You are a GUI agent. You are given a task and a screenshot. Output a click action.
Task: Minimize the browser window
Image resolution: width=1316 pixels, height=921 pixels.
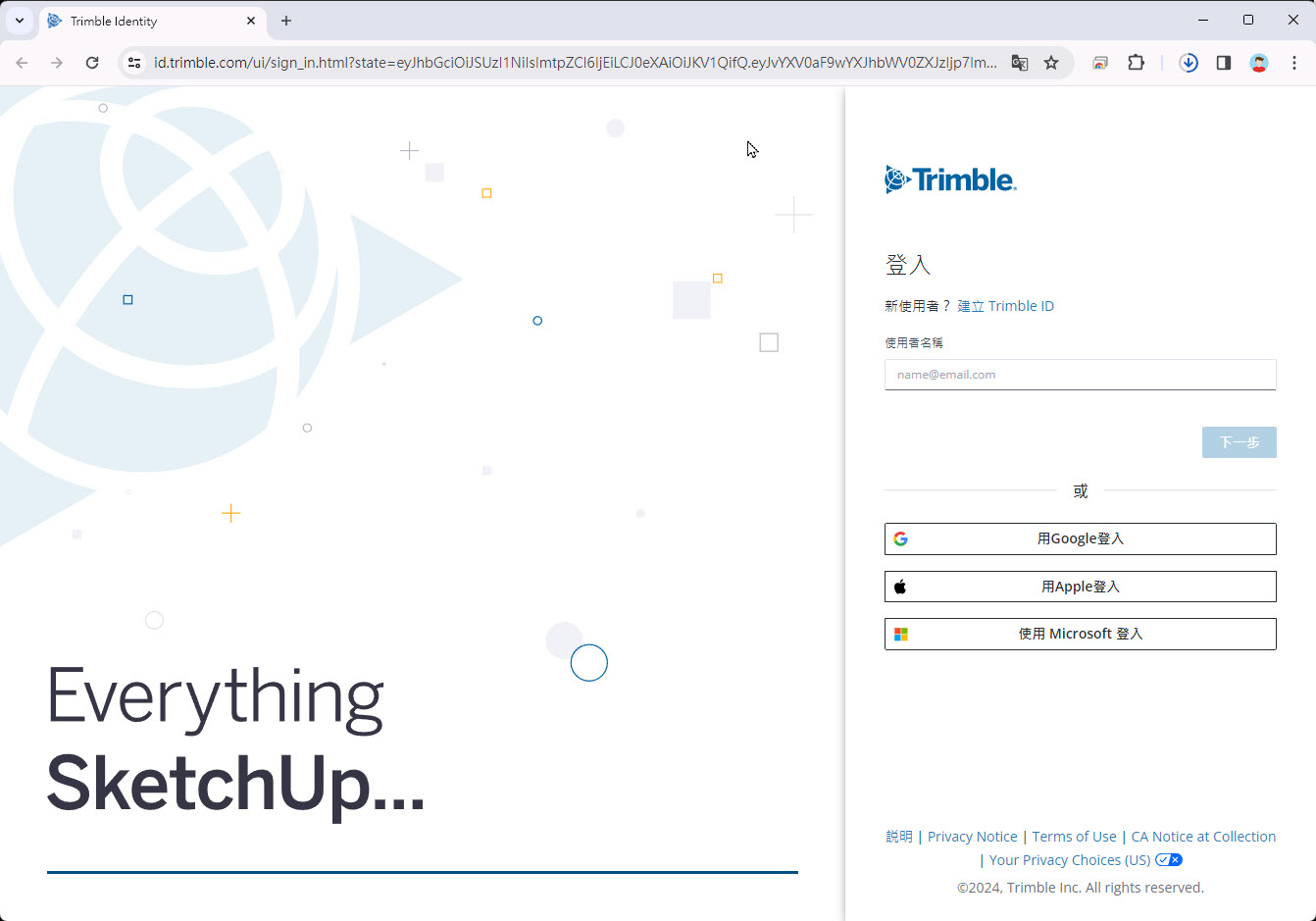[x=1203, y=20]
